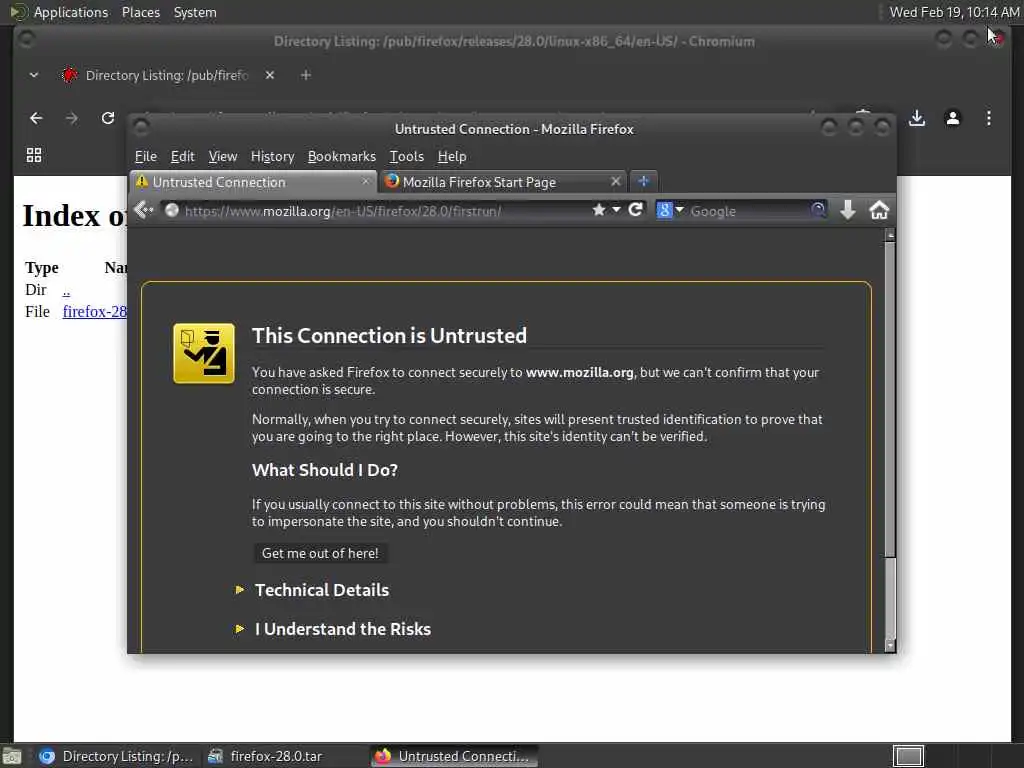Open the System menu
The image size is (1024, 768).
coord(195,12)
